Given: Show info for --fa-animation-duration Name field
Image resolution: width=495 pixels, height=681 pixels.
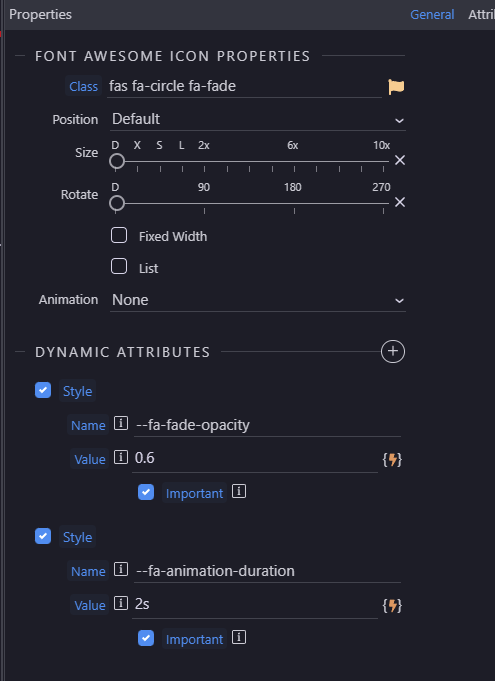Looking at the screenshot, I should pyautogui.click(x=121, y=569).
